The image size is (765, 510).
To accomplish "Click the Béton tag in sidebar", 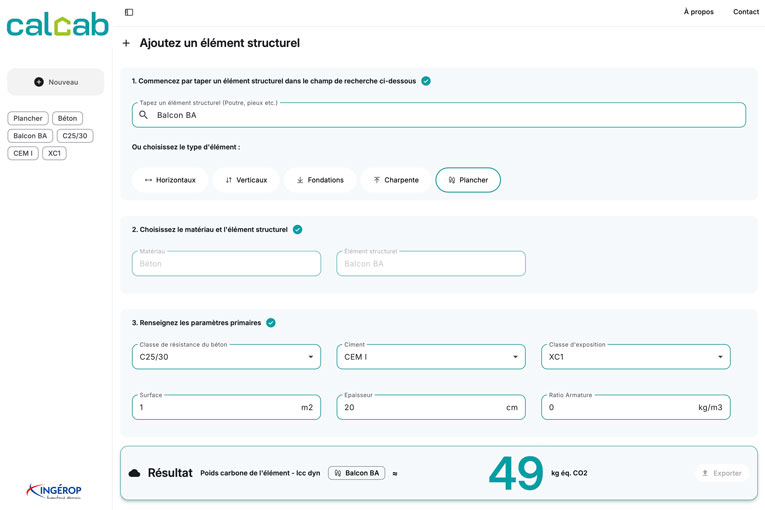I will click(x=67, y=118).
